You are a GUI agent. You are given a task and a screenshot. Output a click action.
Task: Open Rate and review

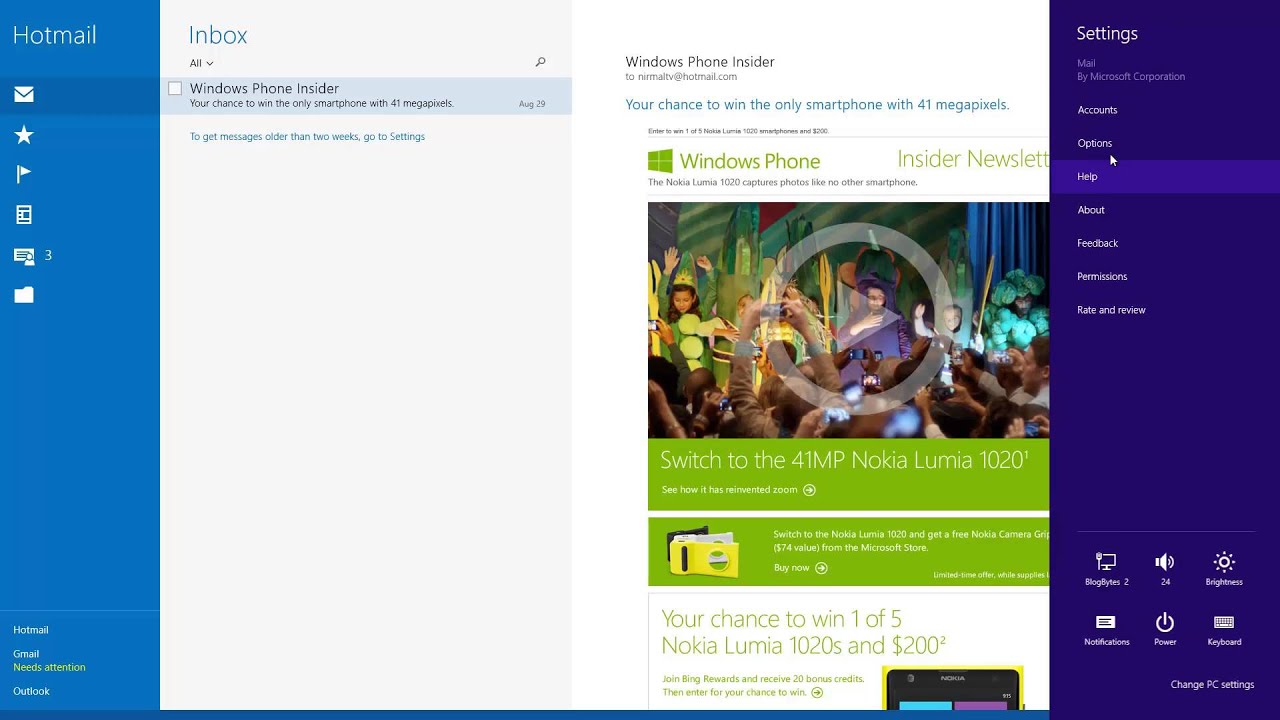point(1111,310)
